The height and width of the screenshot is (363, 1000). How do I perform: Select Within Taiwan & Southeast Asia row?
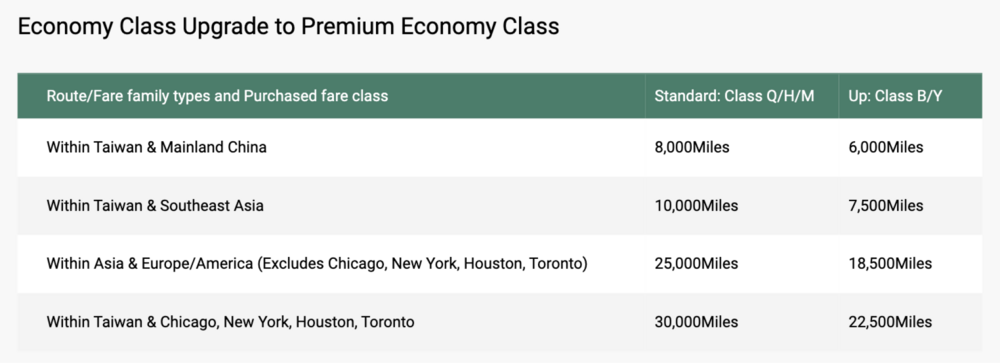499,206
